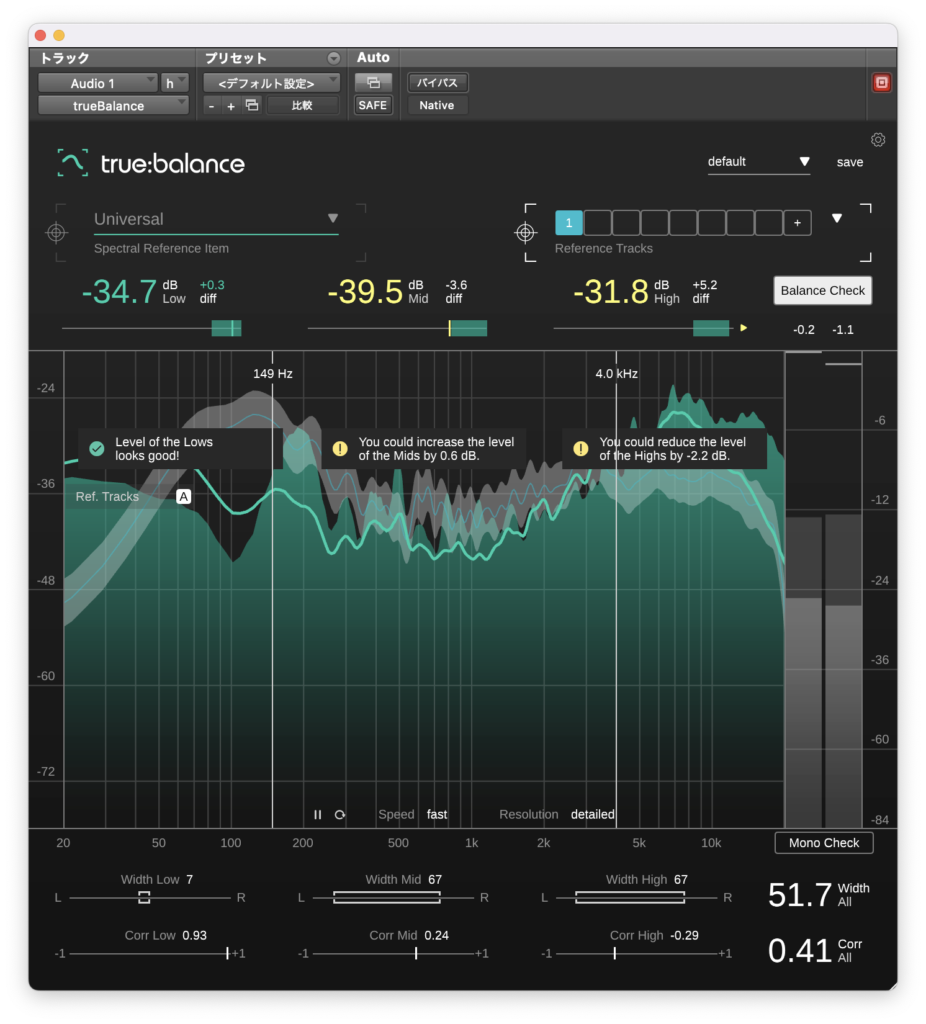Open the Auto automation window icon

click(x=373, y=83)
